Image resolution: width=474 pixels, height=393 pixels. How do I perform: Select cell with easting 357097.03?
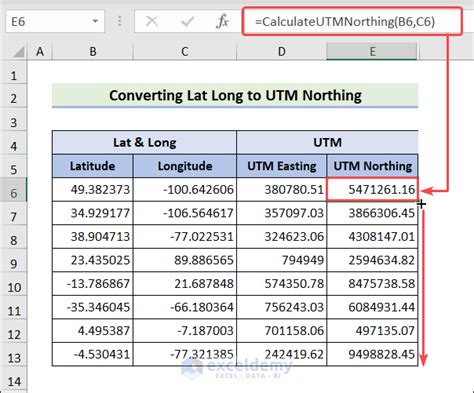click(282, 213)
